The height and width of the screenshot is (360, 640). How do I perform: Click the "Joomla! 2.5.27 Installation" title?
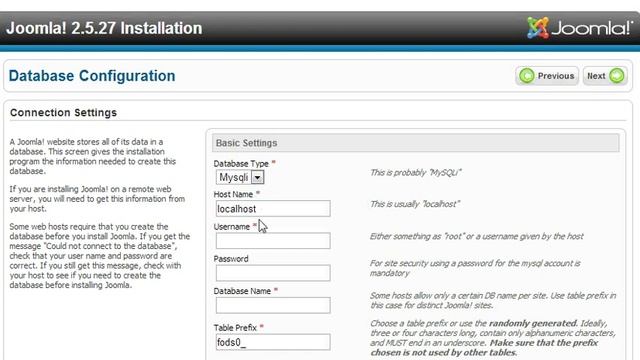point(104,28)
